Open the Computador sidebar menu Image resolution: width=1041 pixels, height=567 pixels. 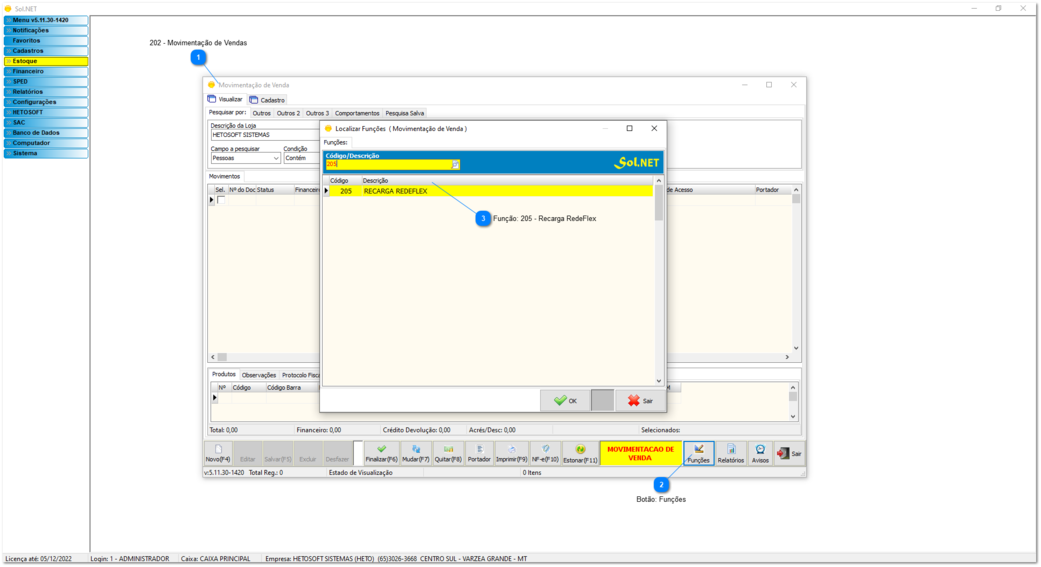[46, 143]
